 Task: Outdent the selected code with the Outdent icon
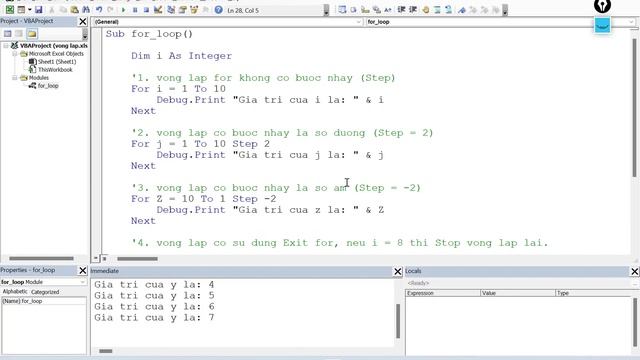point(413,10)
